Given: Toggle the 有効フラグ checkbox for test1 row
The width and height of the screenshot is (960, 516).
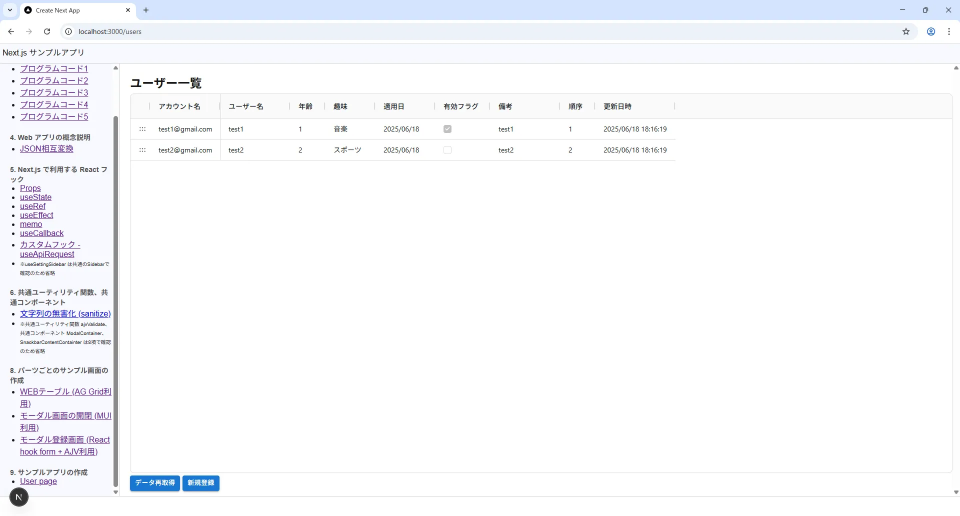Looking at the screenshot, I should (448, 129).
